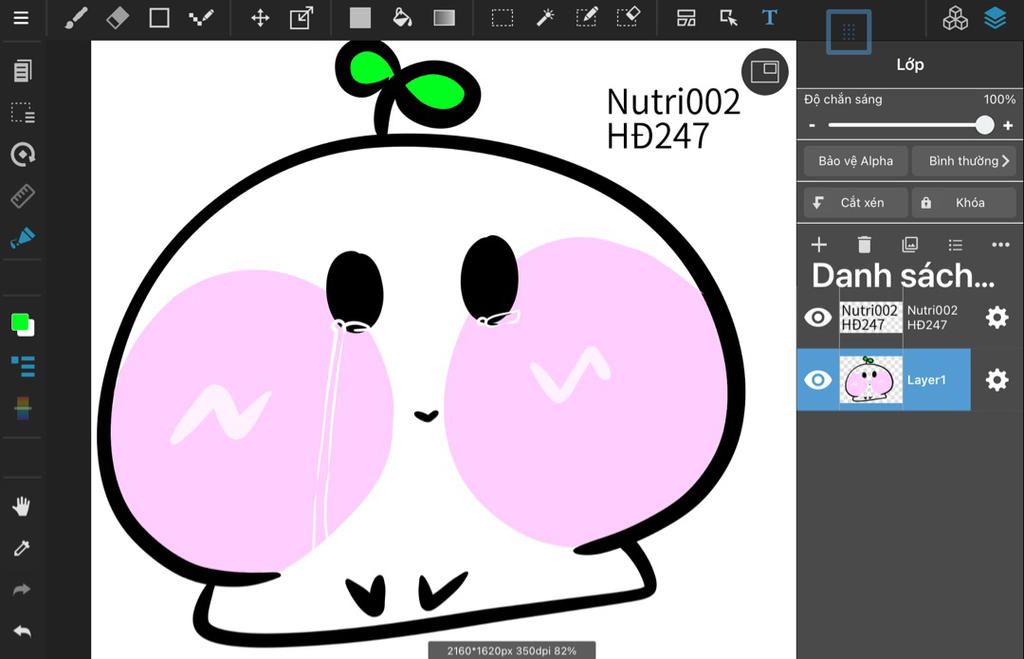Select the selection pen tool
Image resolution: width=1024 pixels, height=659 pixels.
click(586, 18)
